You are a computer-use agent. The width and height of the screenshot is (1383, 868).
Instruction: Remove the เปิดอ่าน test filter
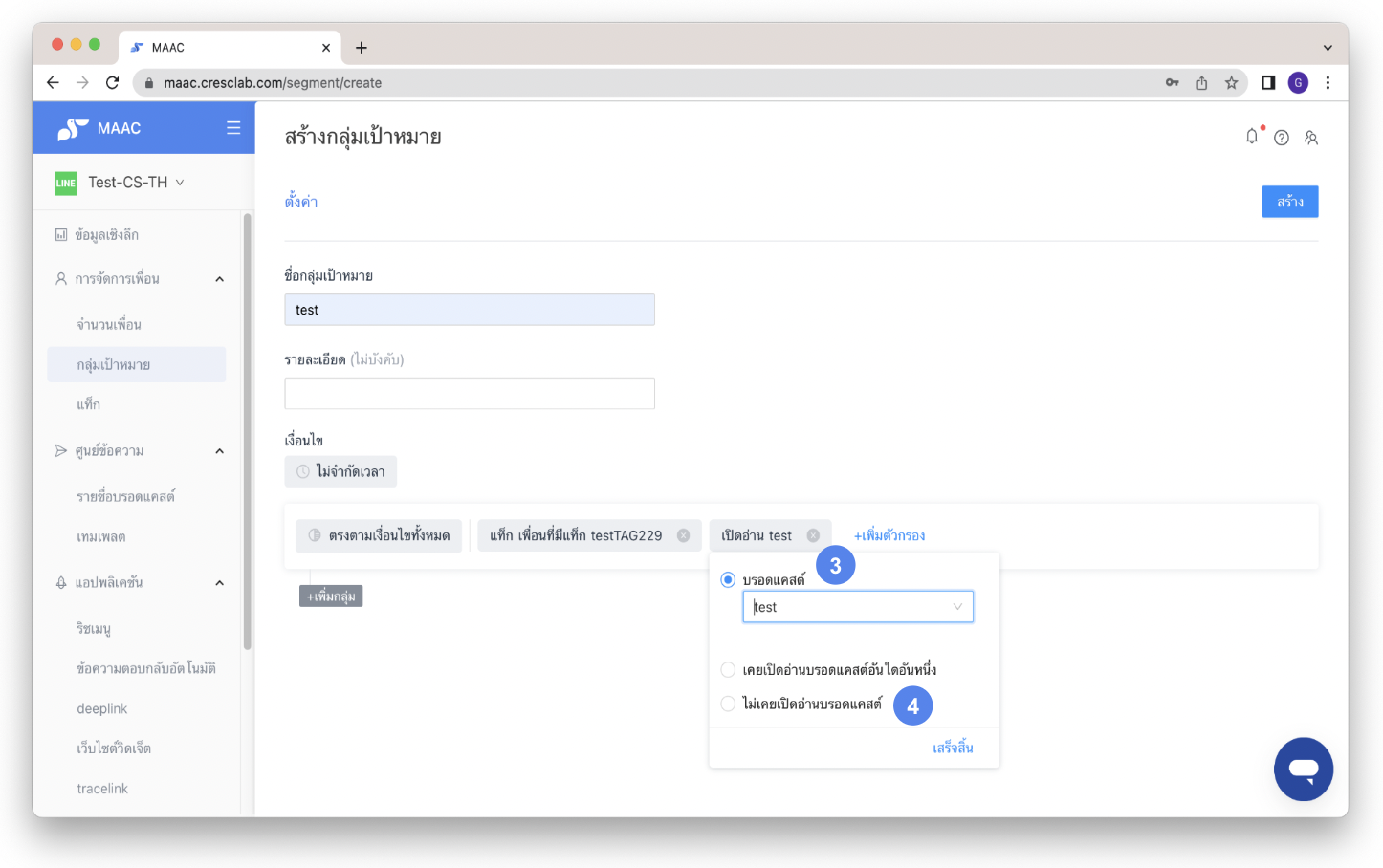pyautogui.click(x=813, y=535)
